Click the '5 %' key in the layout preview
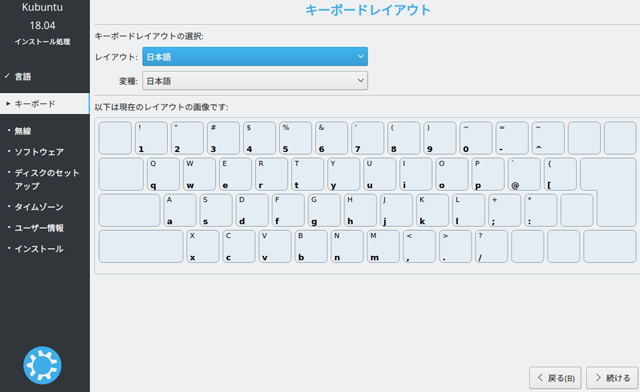The height and width of the screenshot is (392, 640). 296,138
